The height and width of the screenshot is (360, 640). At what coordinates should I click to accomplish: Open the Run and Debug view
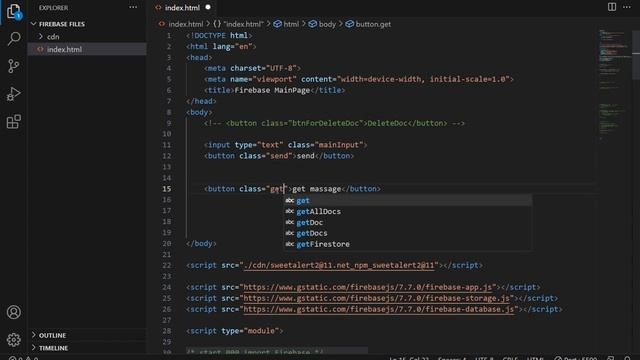click(13, 94)
